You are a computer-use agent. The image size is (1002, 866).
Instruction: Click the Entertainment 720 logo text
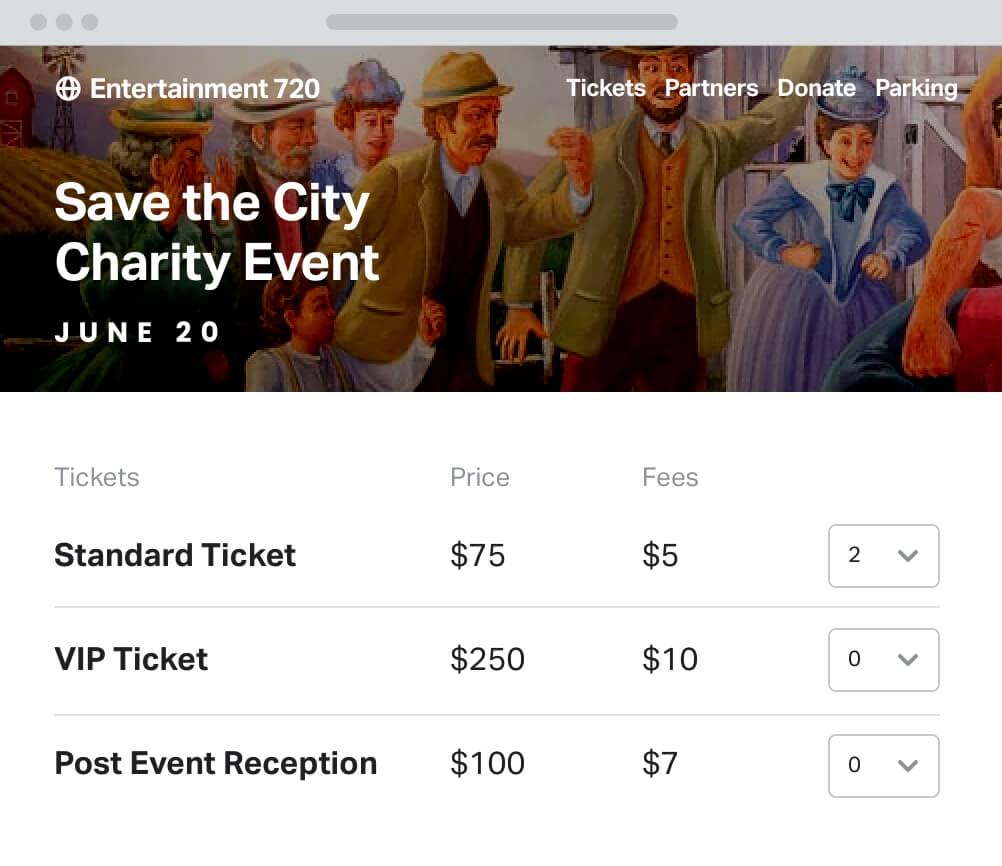tap(204, 88)
